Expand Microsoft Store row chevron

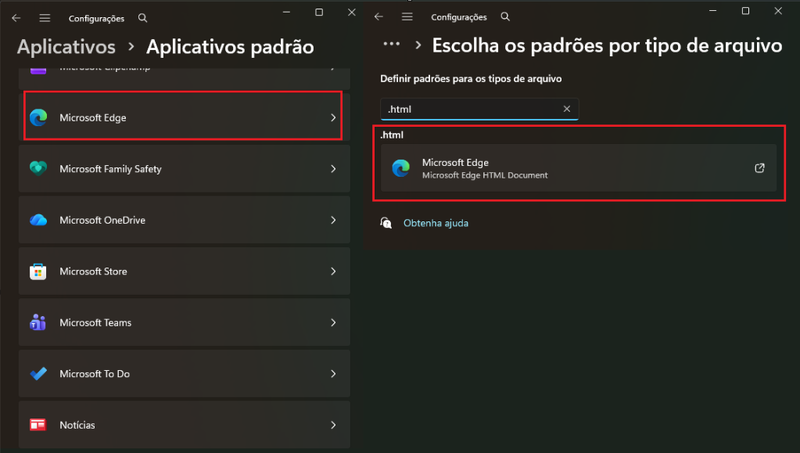[333, 271]
